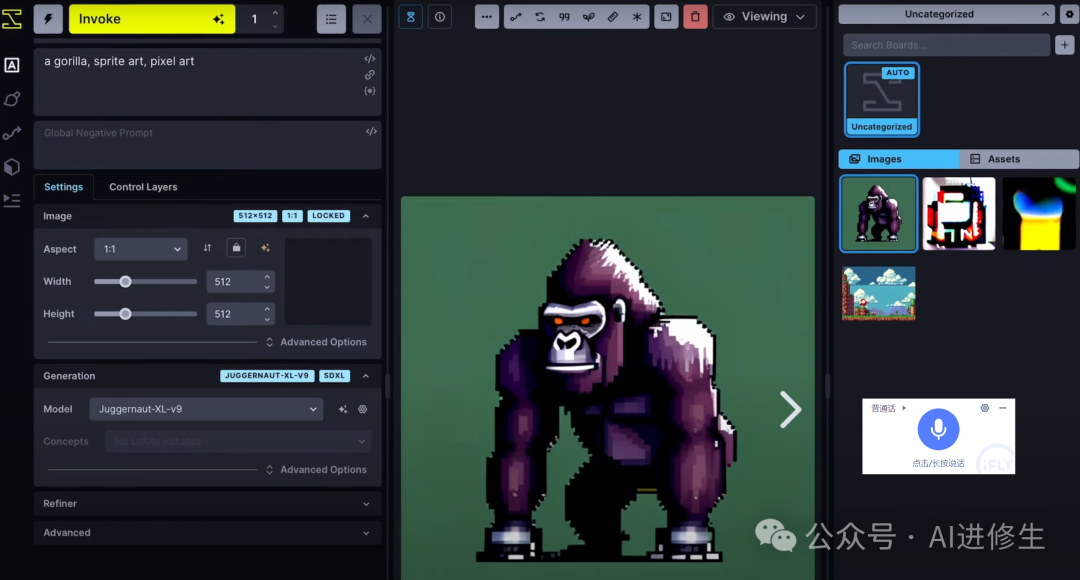Open the Aspect ratio 1:1 dropdown
The height and width of the screenshot is (580, 1080).
point(141,249)
